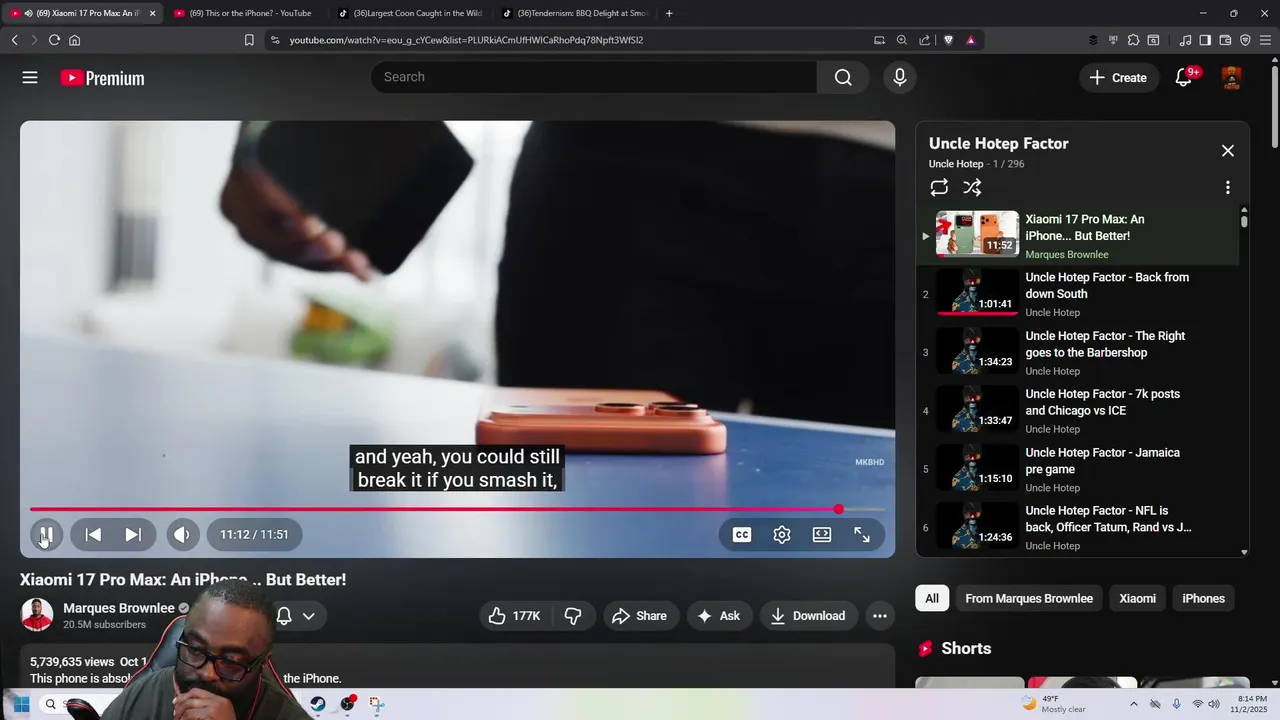Open Snipping Tool from the taskbar

click(376, 704)
